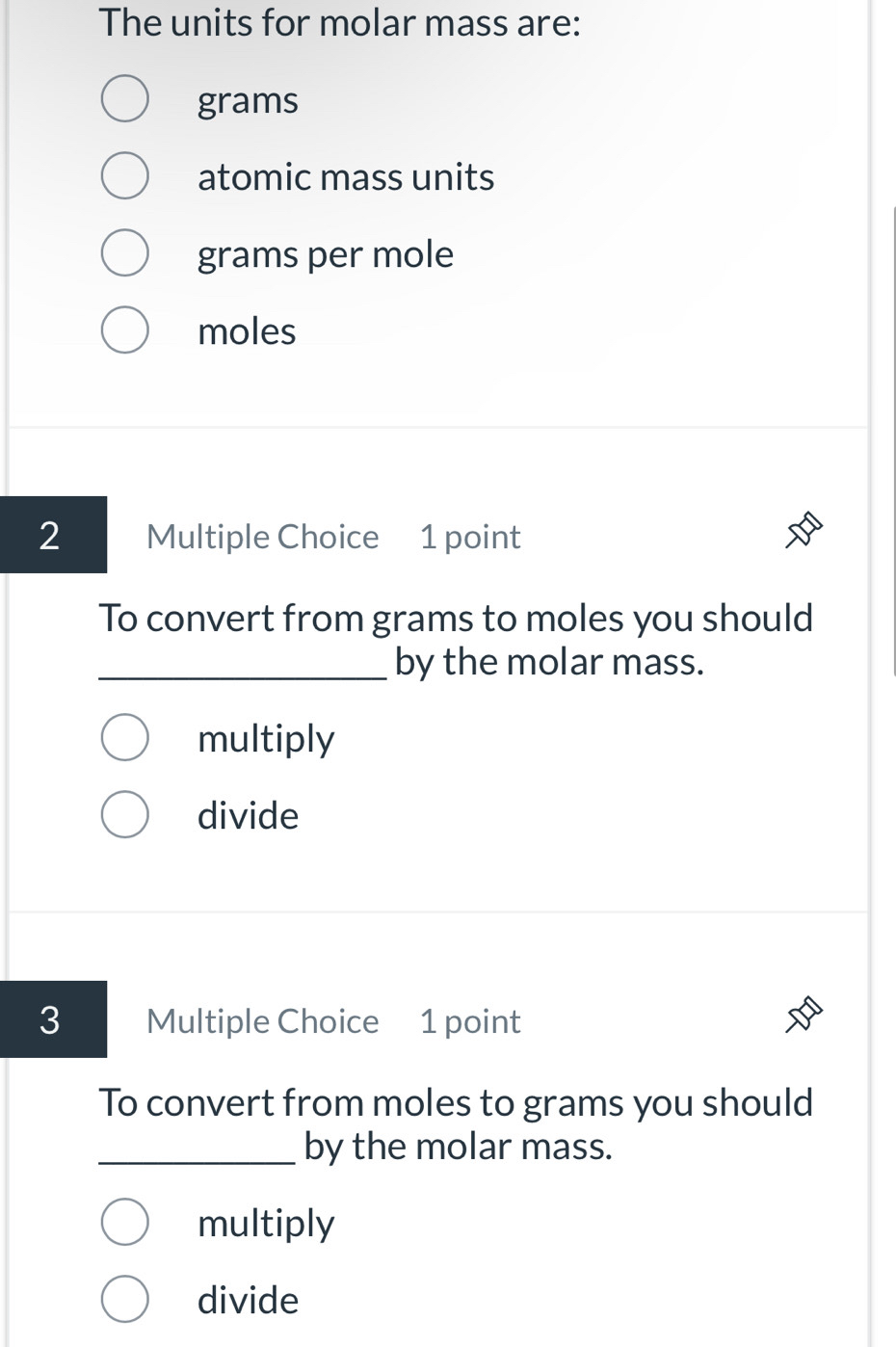Pin question 2 using the pin icon
Screen dimensions: 896x1347
coord(805,530)
